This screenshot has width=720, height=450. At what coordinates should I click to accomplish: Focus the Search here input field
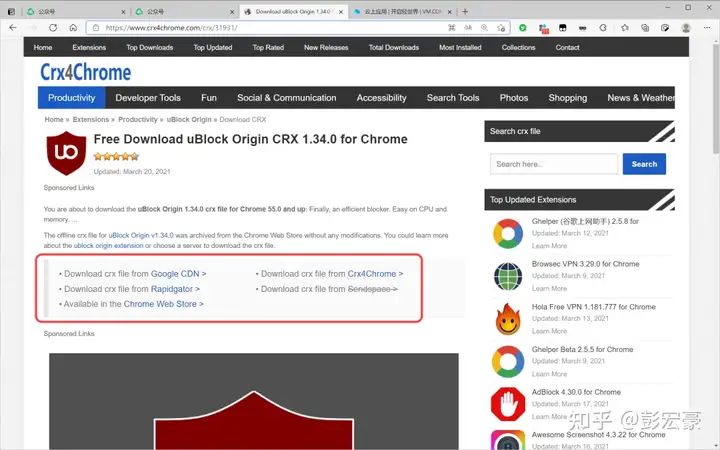[554, 164]
